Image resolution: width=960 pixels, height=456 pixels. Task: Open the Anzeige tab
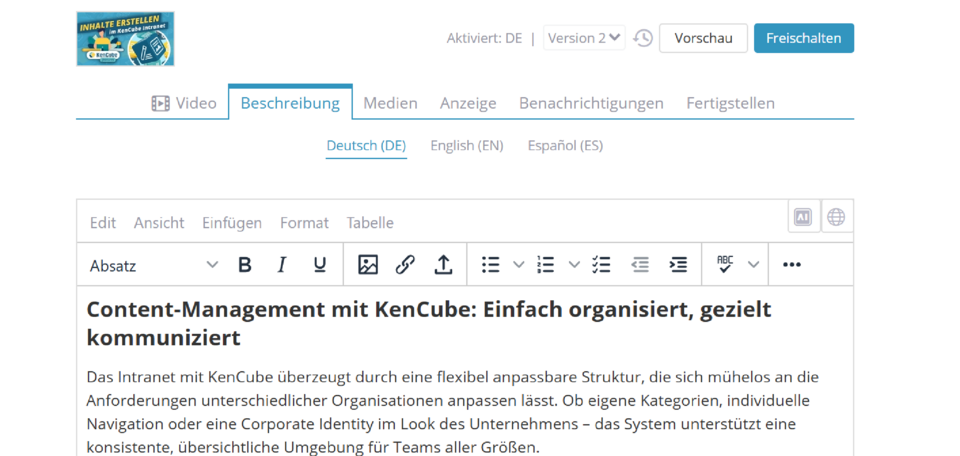pyautogui.click(x=468, y=103)
